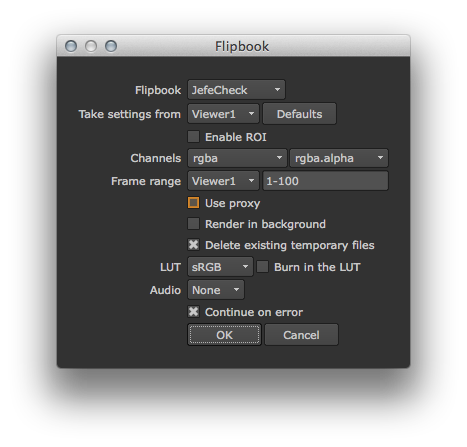Open the Audio None dropdown
The image size is (467, 447).
(x=216, y=290)
